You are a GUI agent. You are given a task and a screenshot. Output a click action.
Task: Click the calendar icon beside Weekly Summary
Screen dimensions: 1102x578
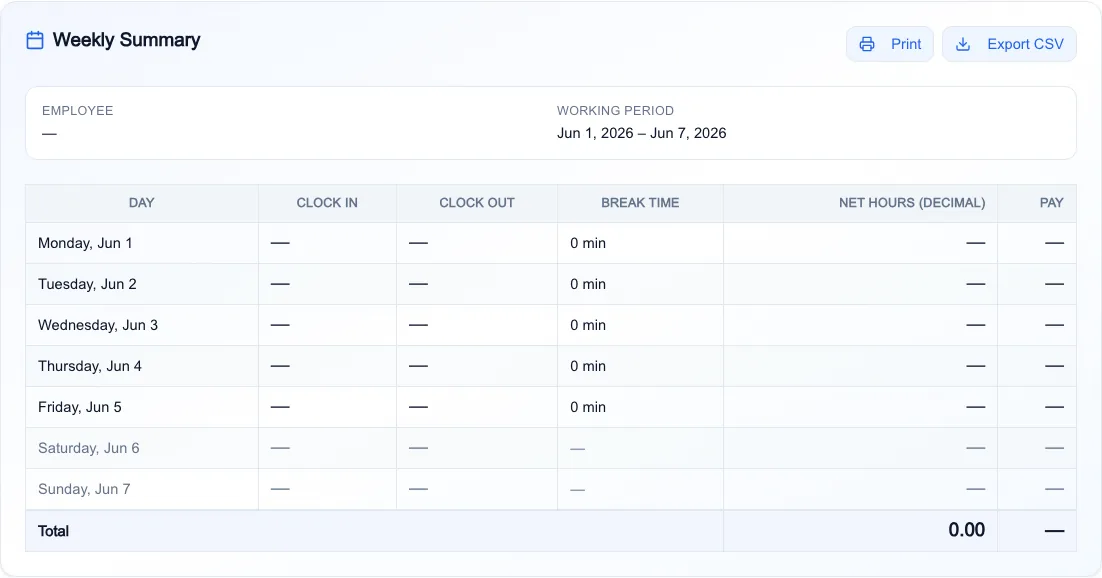coord(34,40)
